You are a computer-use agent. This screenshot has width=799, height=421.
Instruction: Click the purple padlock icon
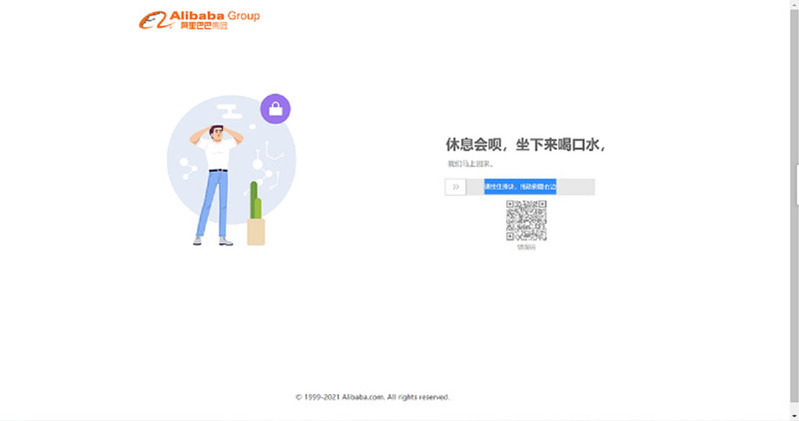(275, 108)
